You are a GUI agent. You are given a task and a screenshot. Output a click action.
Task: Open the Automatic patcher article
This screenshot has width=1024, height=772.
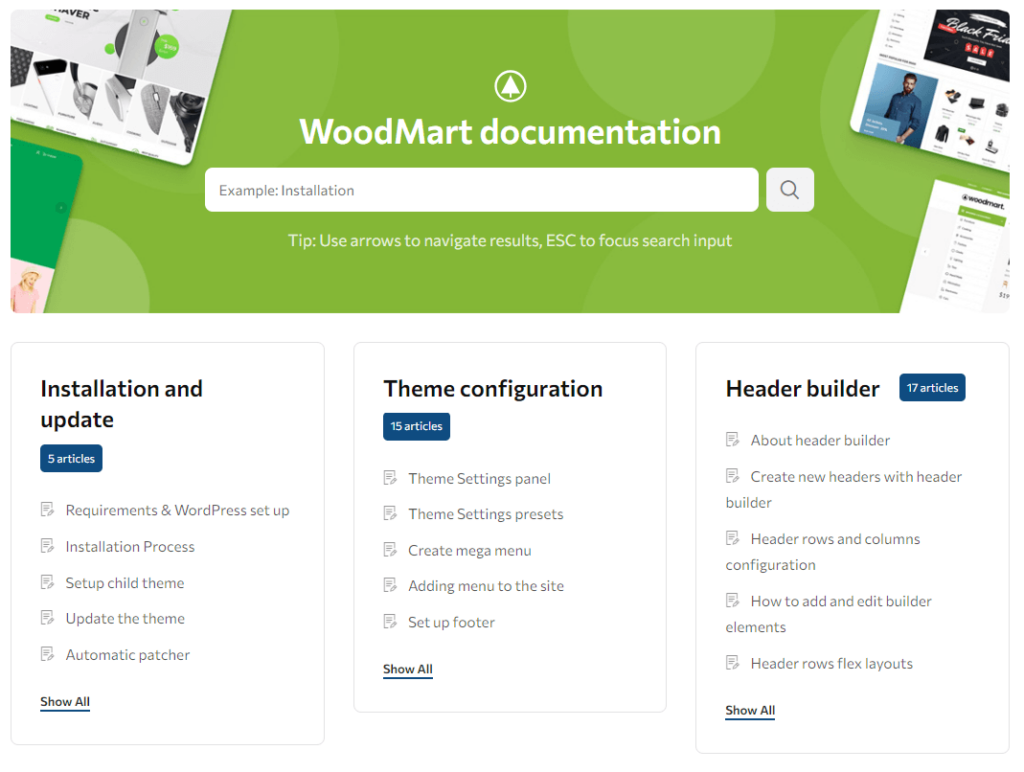[x=127, y=654]
